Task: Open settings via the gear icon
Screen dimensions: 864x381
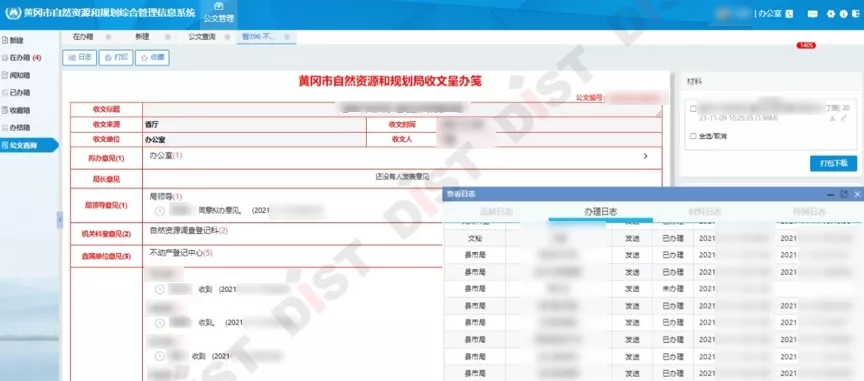Action: click(831, 14)
